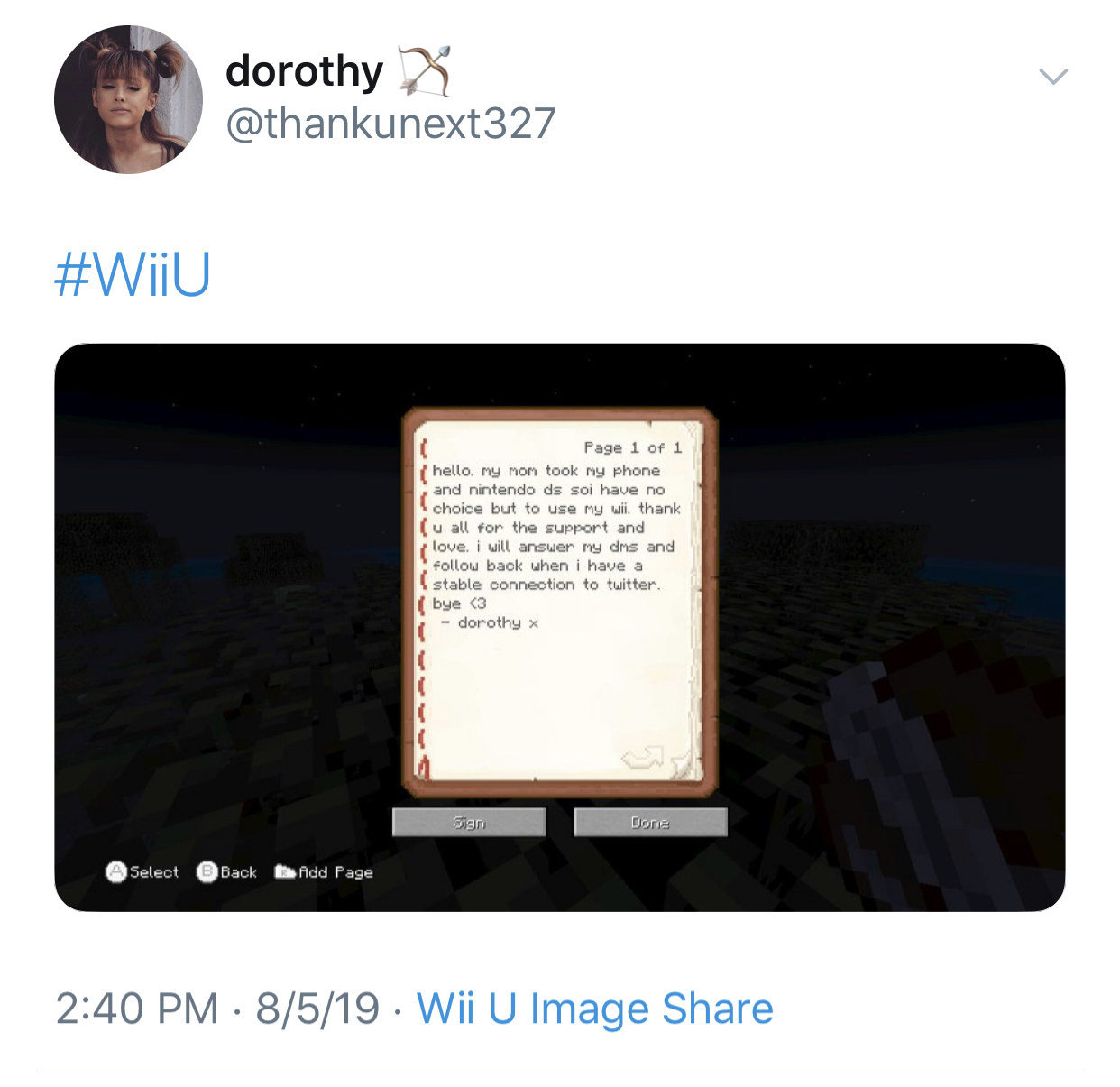Click the Add Page controller icon
This screenshot has height=1087, width=1120.
pyautogui.click(x=285, y=871)
